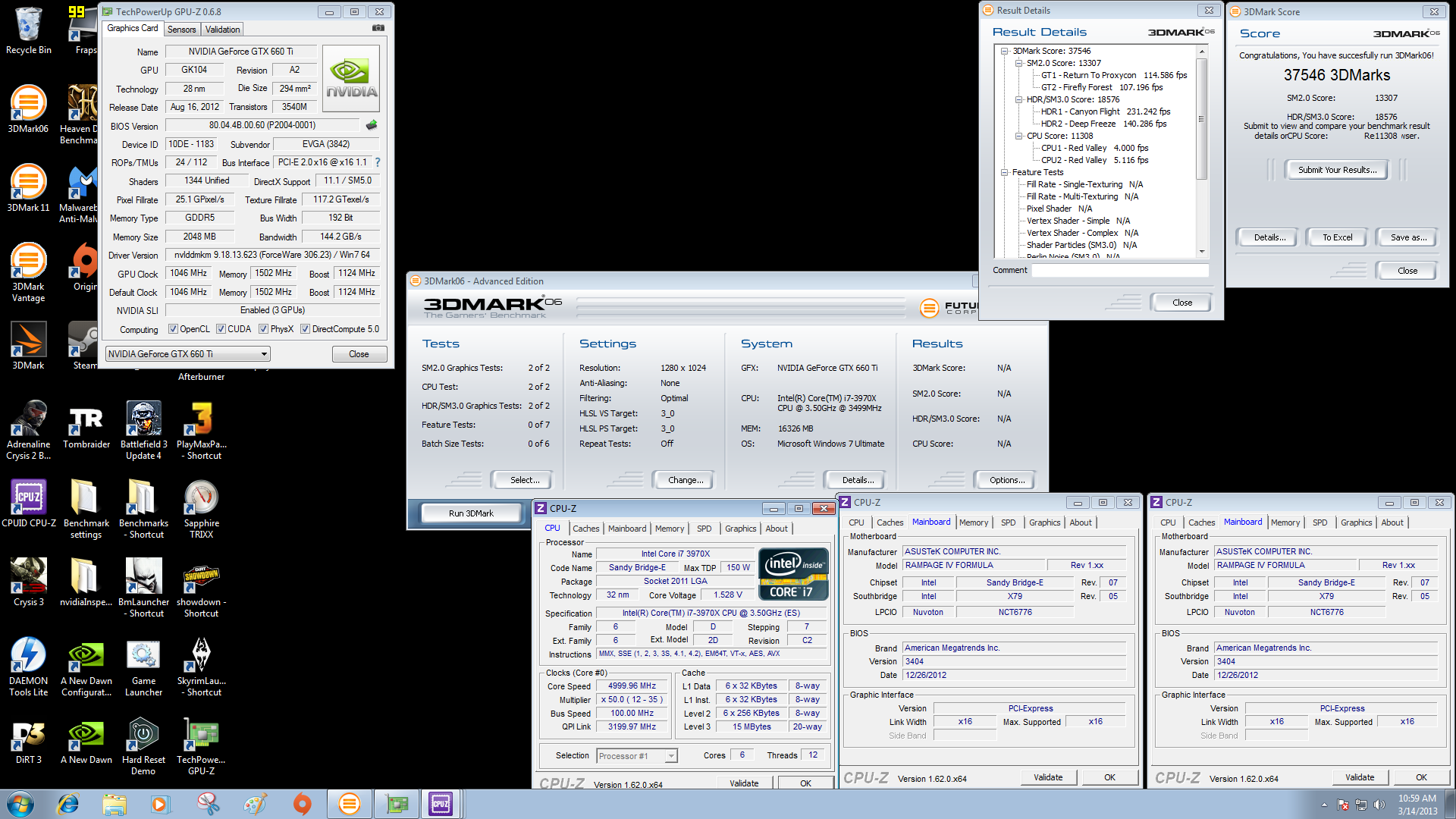Screen dimensions: 1456x819
Task: Toggle the CUDA checkbox in GPU-Z
Action: pyautogui.click(x=221, y=329)
